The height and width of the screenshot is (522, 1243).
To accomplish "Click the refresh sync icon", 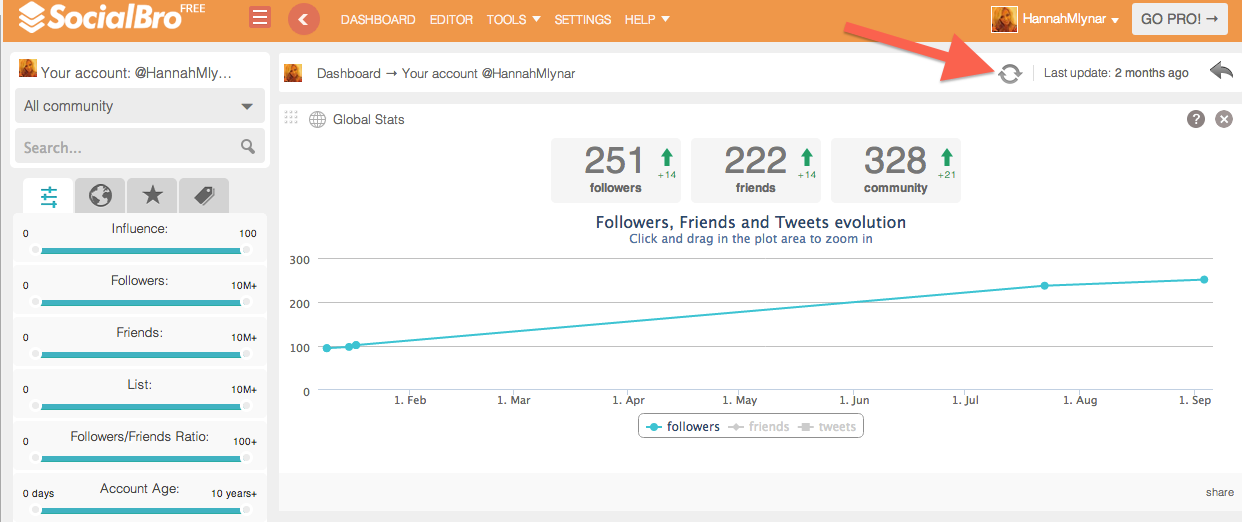I will pos(1010,73).
